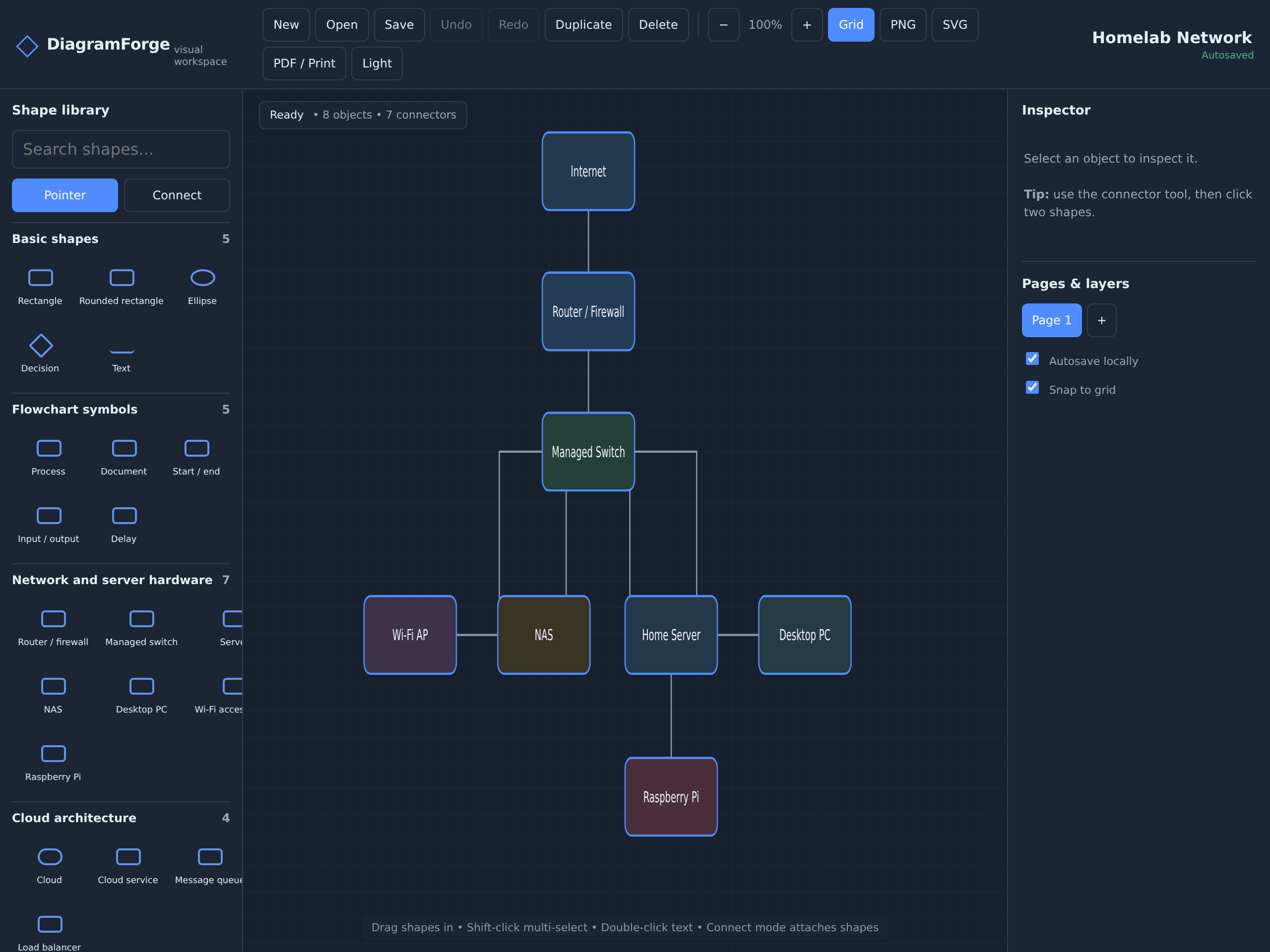Image resolution: width=1270 pixels, height=952 pixels.
Task: Enable the Connect tool
Action: 177,195
